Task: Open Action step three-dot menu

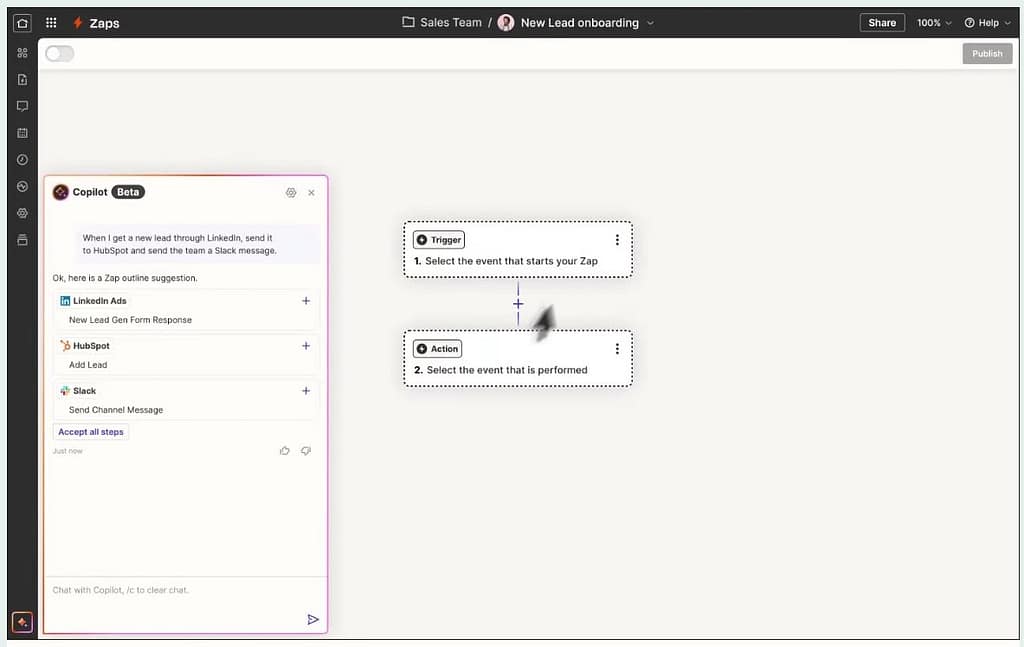Action: pyautogui.click(x=617, y=349)
